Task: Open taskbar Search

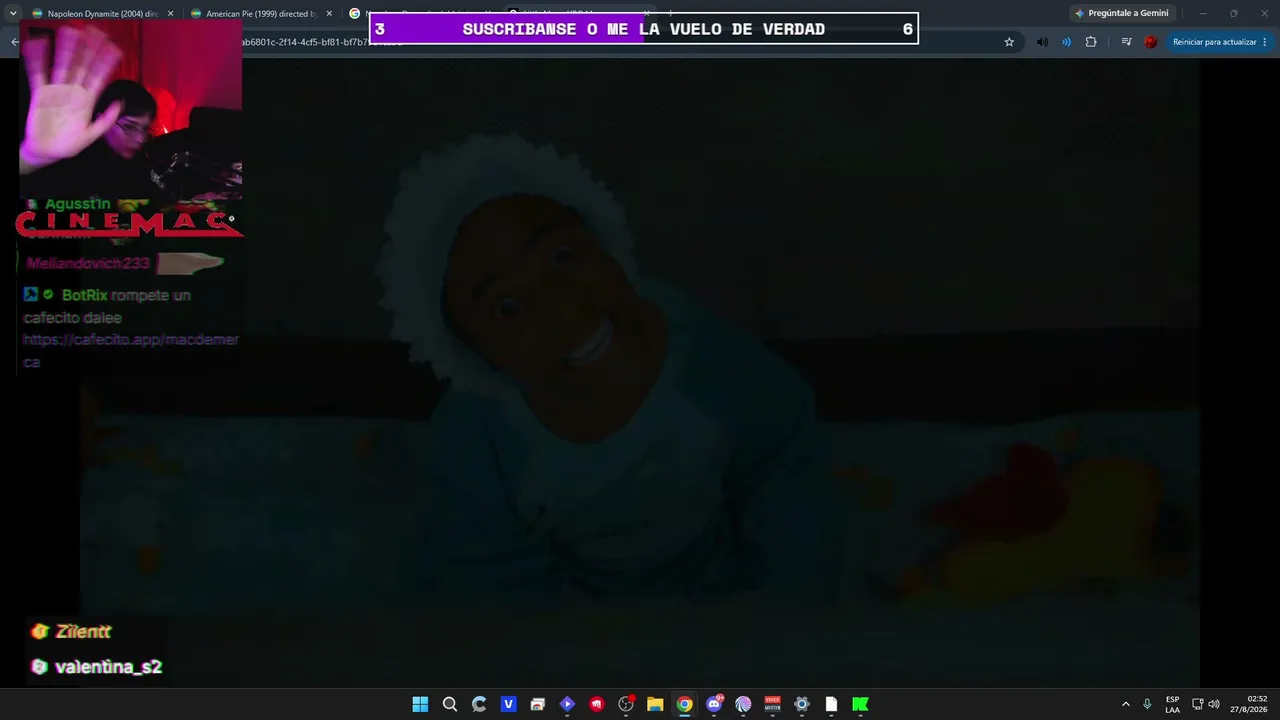Action: tap(450, 704)
